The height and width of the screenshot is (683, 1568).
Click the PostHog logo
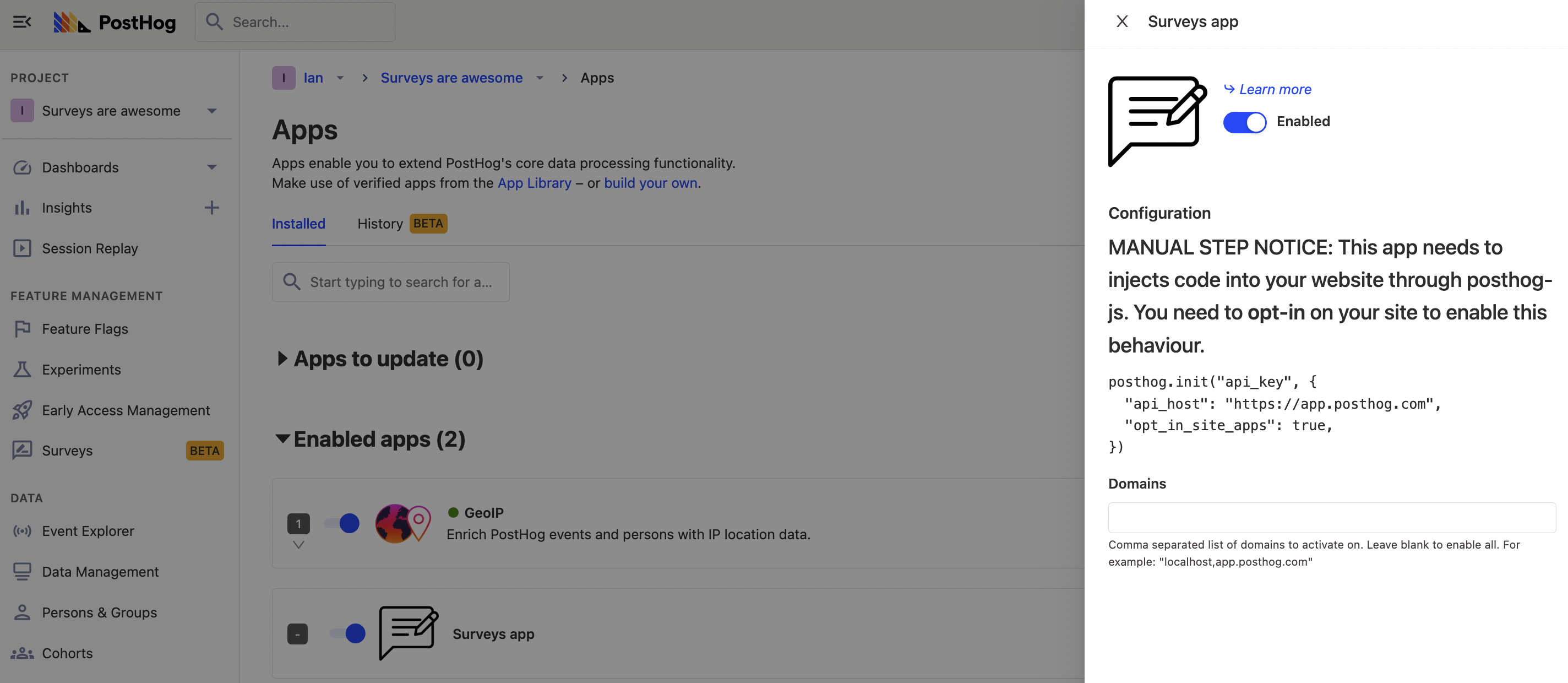(115, 23)
